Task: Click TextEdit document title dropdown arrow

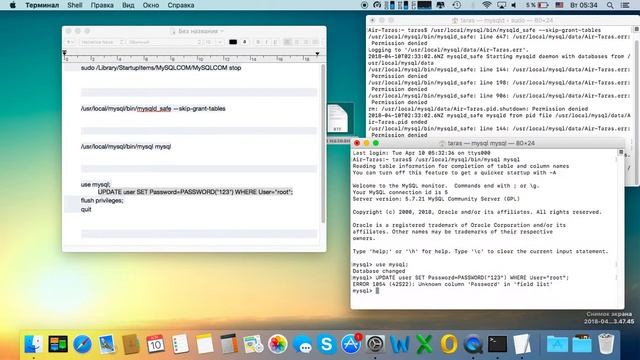Action: click(222, 31)
